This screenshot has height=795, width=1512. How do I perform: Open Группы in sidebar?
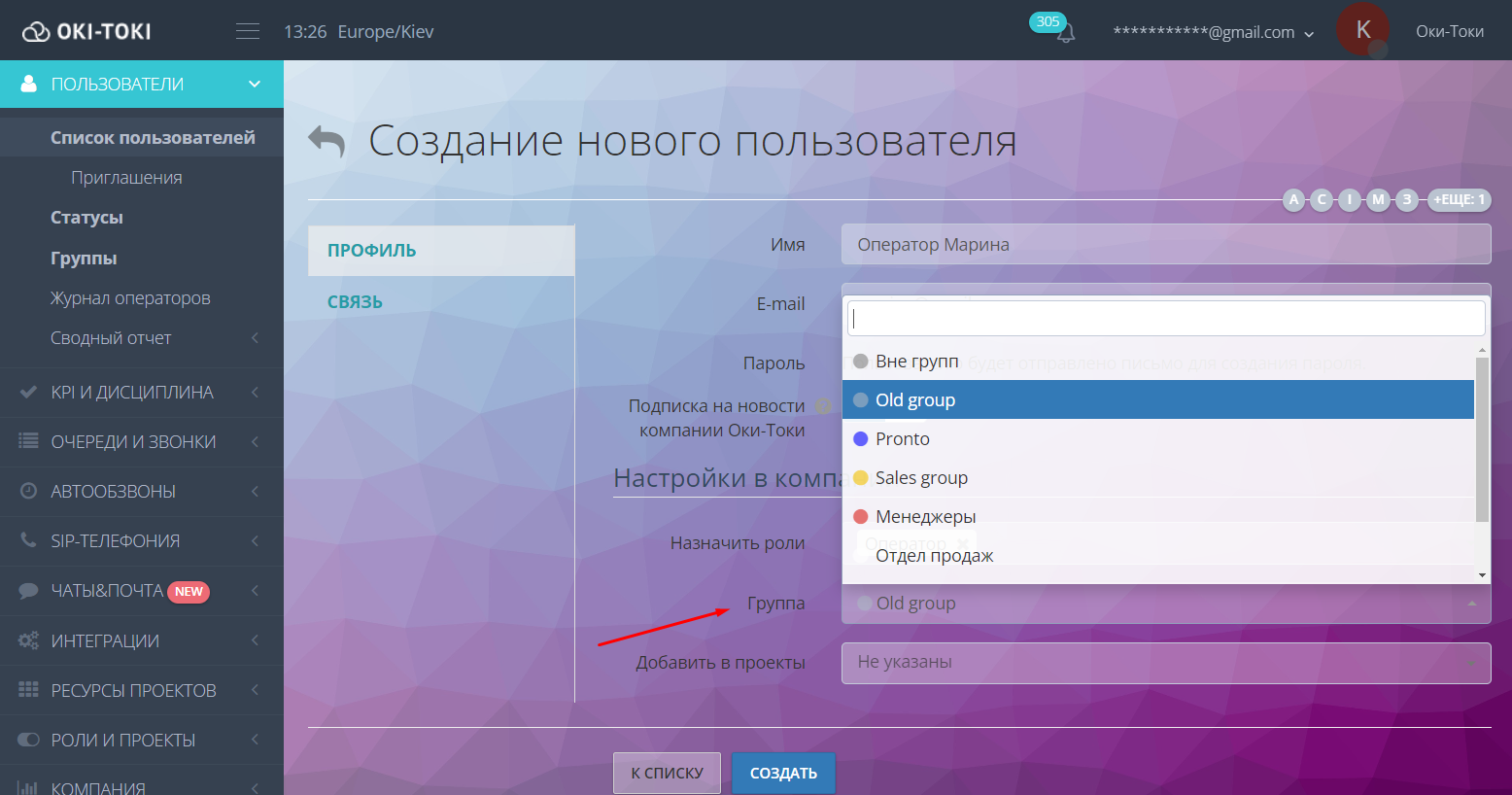(x=84, y=258)
